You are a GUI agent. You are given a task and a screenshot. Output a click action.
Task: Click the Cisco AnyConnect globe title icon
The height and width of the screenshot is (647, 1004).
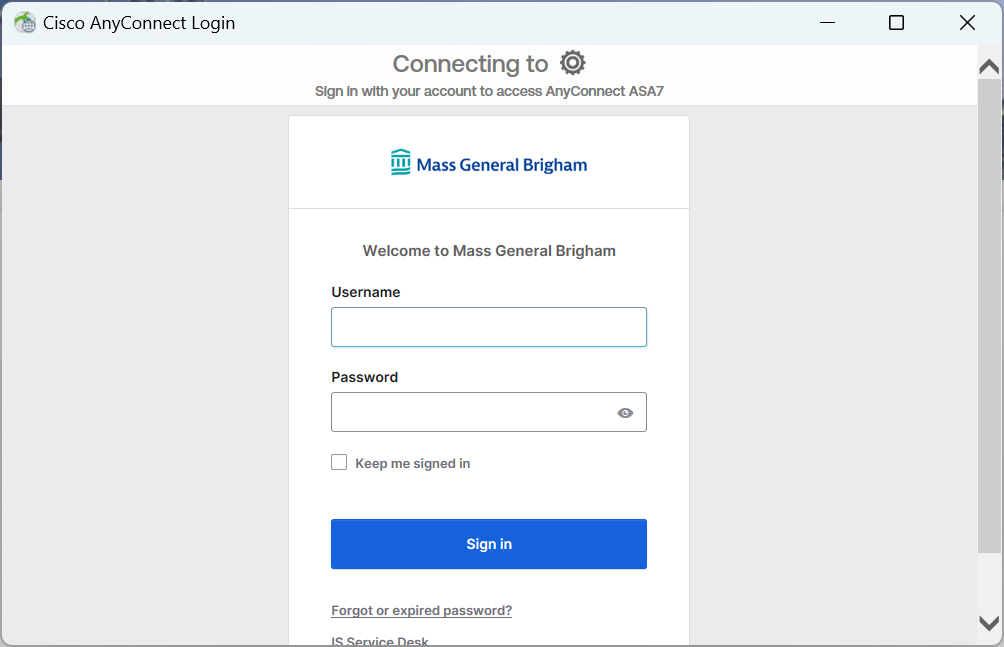click(x=25, y=22)
